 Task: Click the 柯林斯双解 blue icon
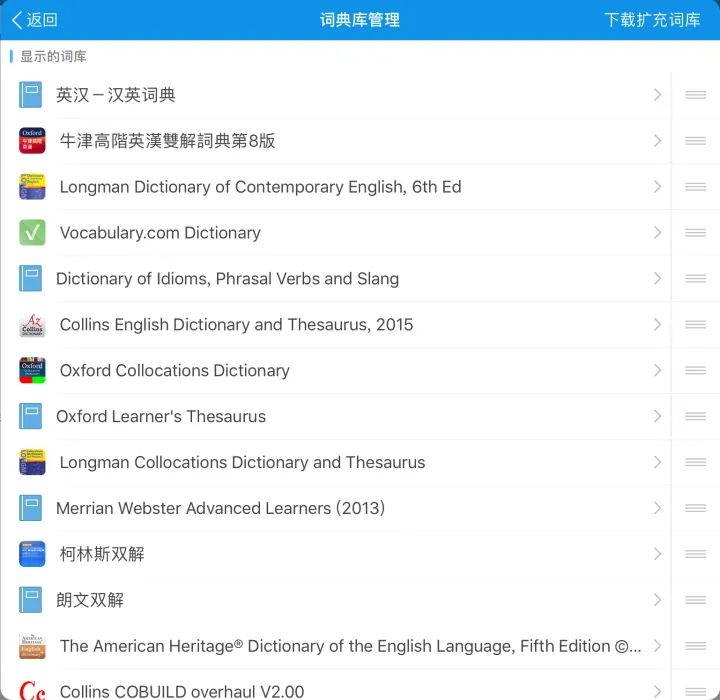32,554
